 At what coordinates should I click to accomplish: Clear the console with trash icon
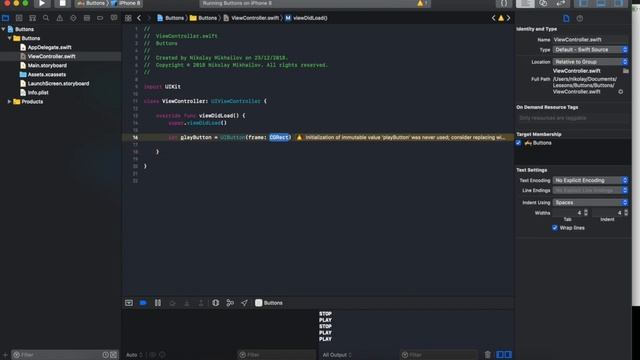click(487, 355)
